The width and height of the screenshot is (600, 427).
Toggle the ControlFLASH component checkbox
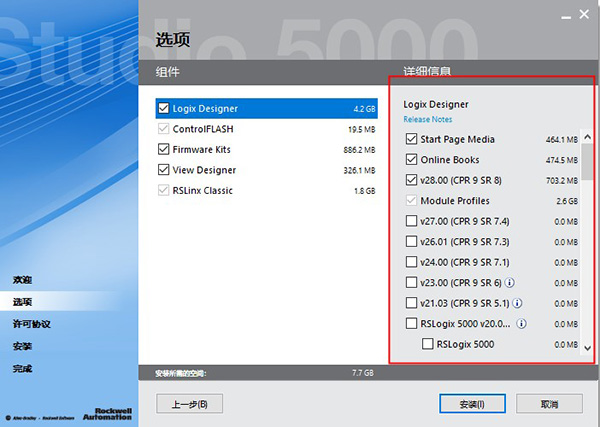pyautogui.click(x=163, y=129)
